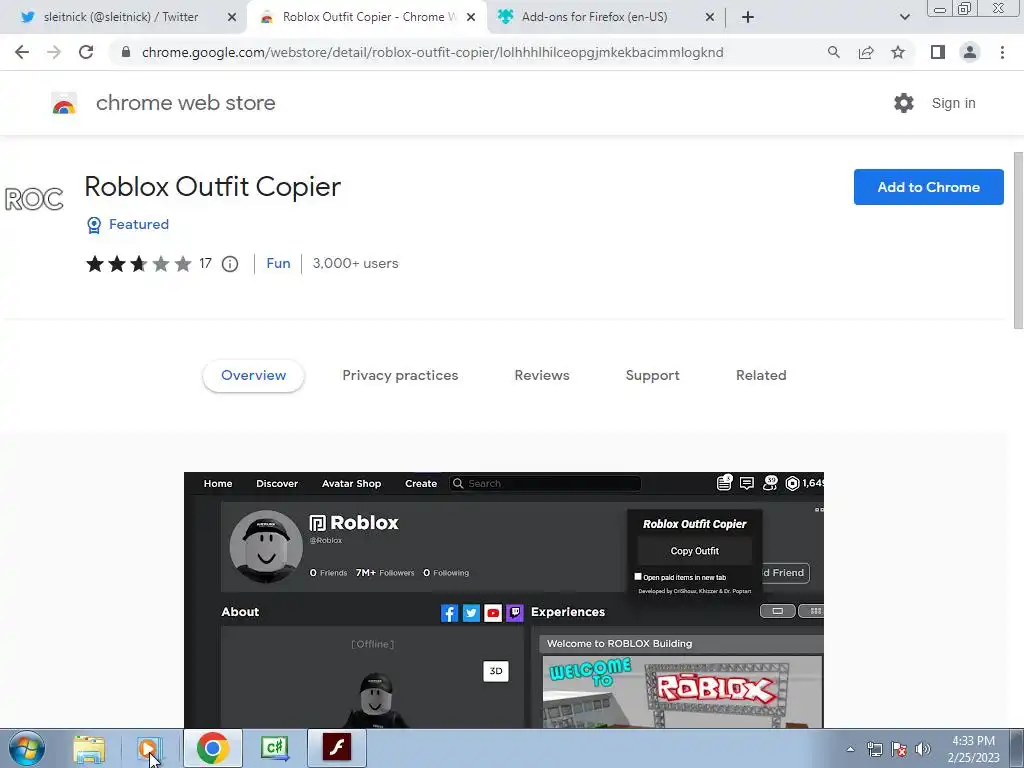Click the Roblox extension preview screenshot

coord(504,600)
